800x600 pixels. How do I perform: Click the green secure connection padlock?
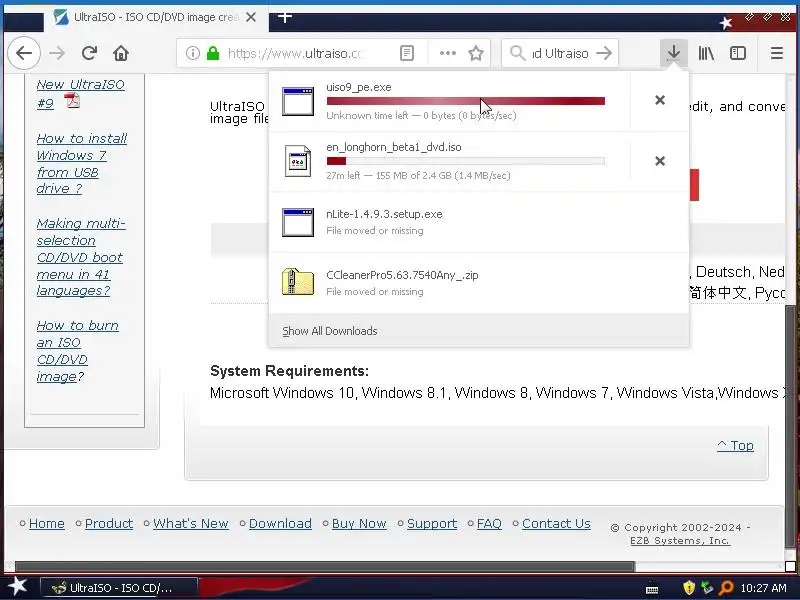pos(213,53)
